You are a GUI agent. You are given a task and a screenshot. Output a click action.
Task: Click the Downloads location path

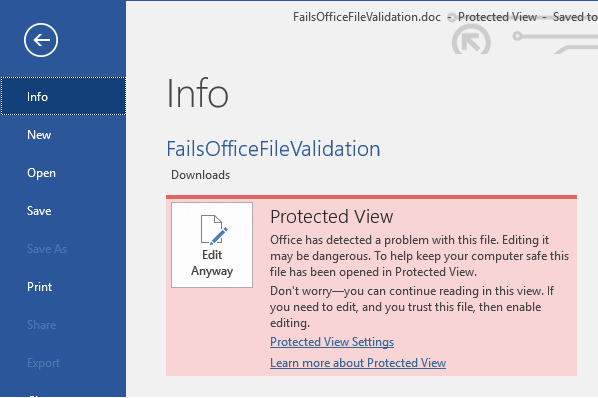tap(201, 175)
